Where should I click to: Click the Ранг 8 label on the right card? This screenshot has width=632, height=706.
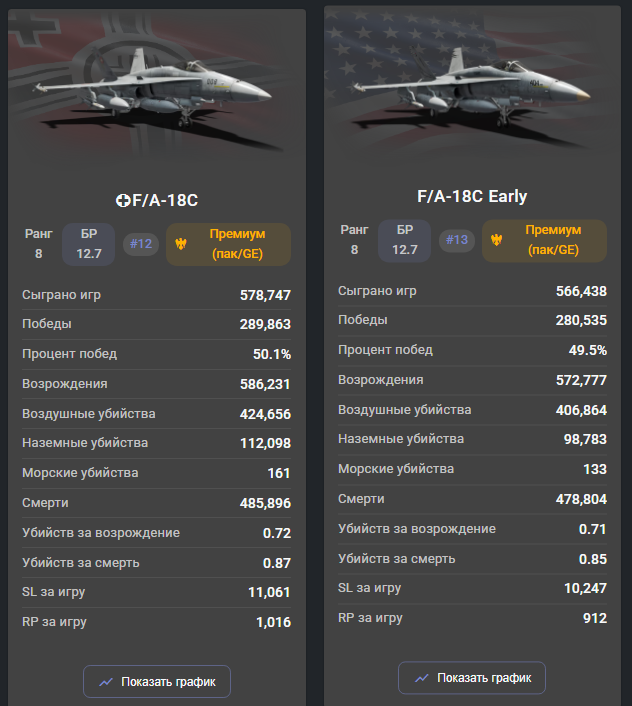354,240
